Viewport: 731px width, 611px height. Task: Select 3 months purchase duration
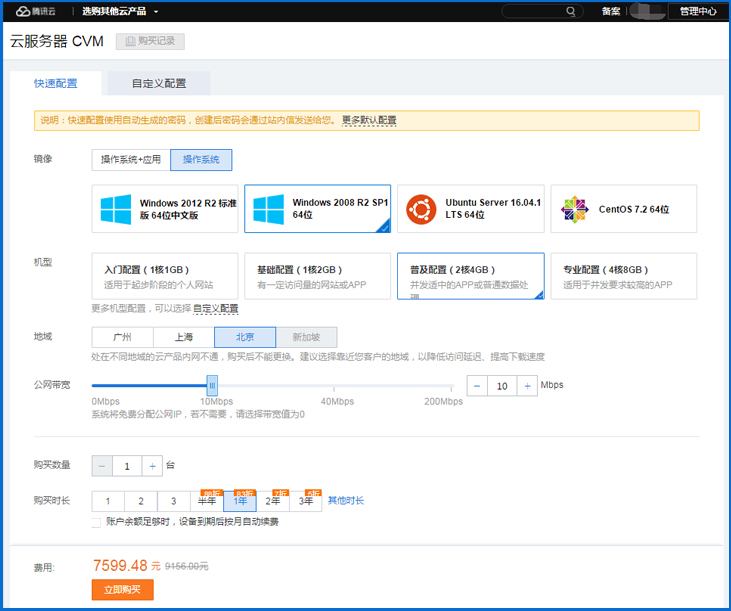tap(173, 501)
